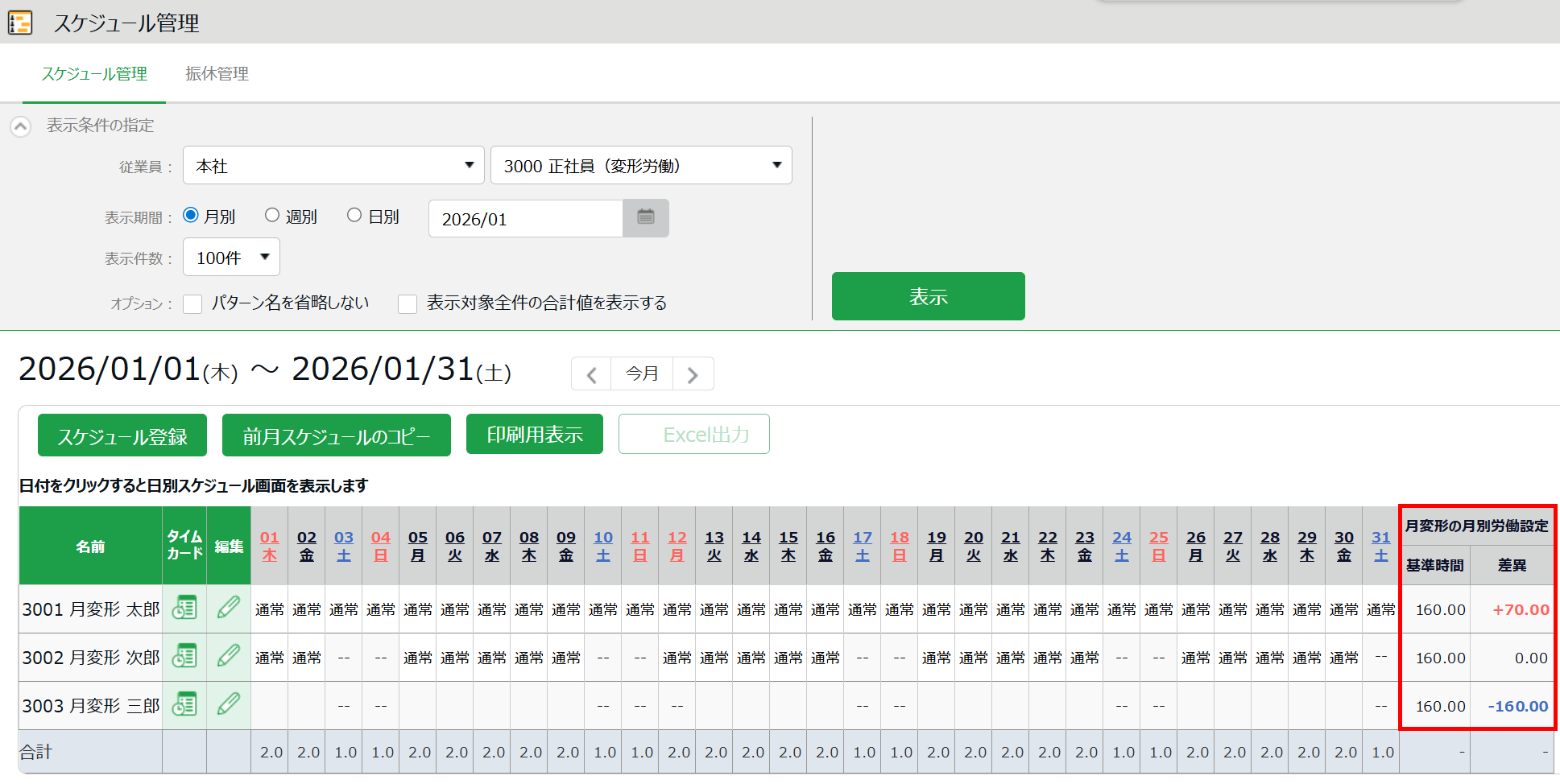
Task: Open the 100件 display count dropdown
Action: click(x=231, y=257)
